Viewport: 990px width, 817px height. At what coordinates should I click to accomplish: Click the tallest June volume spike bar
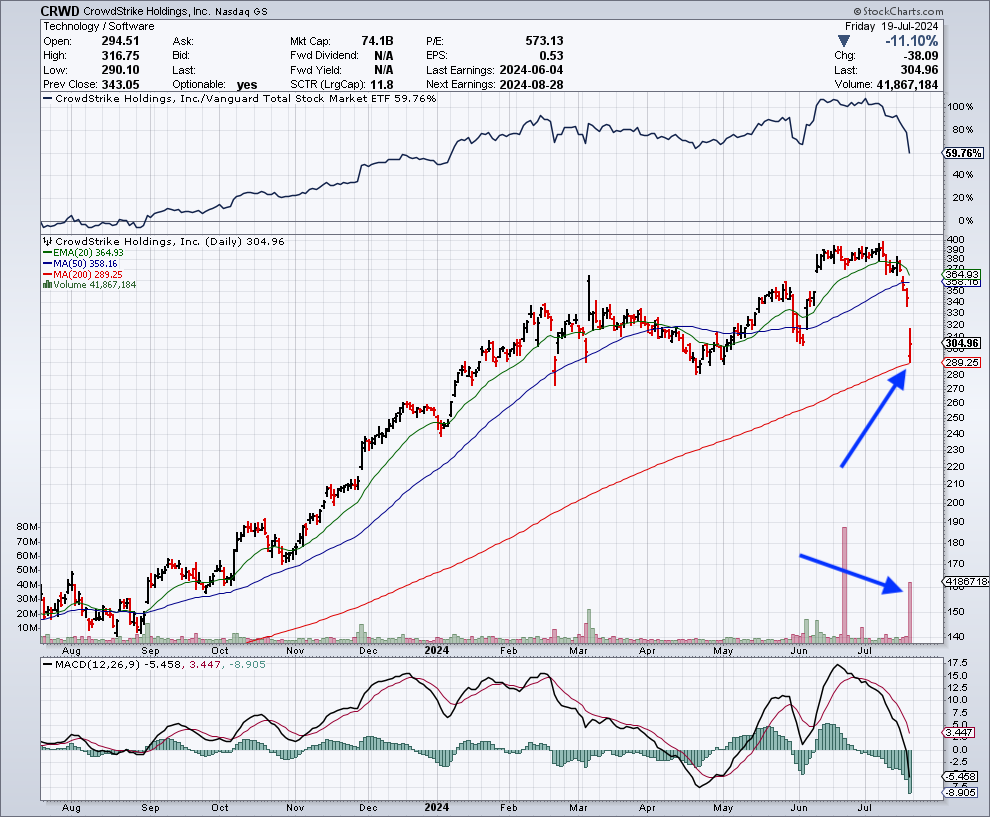[x=844, y=585]
